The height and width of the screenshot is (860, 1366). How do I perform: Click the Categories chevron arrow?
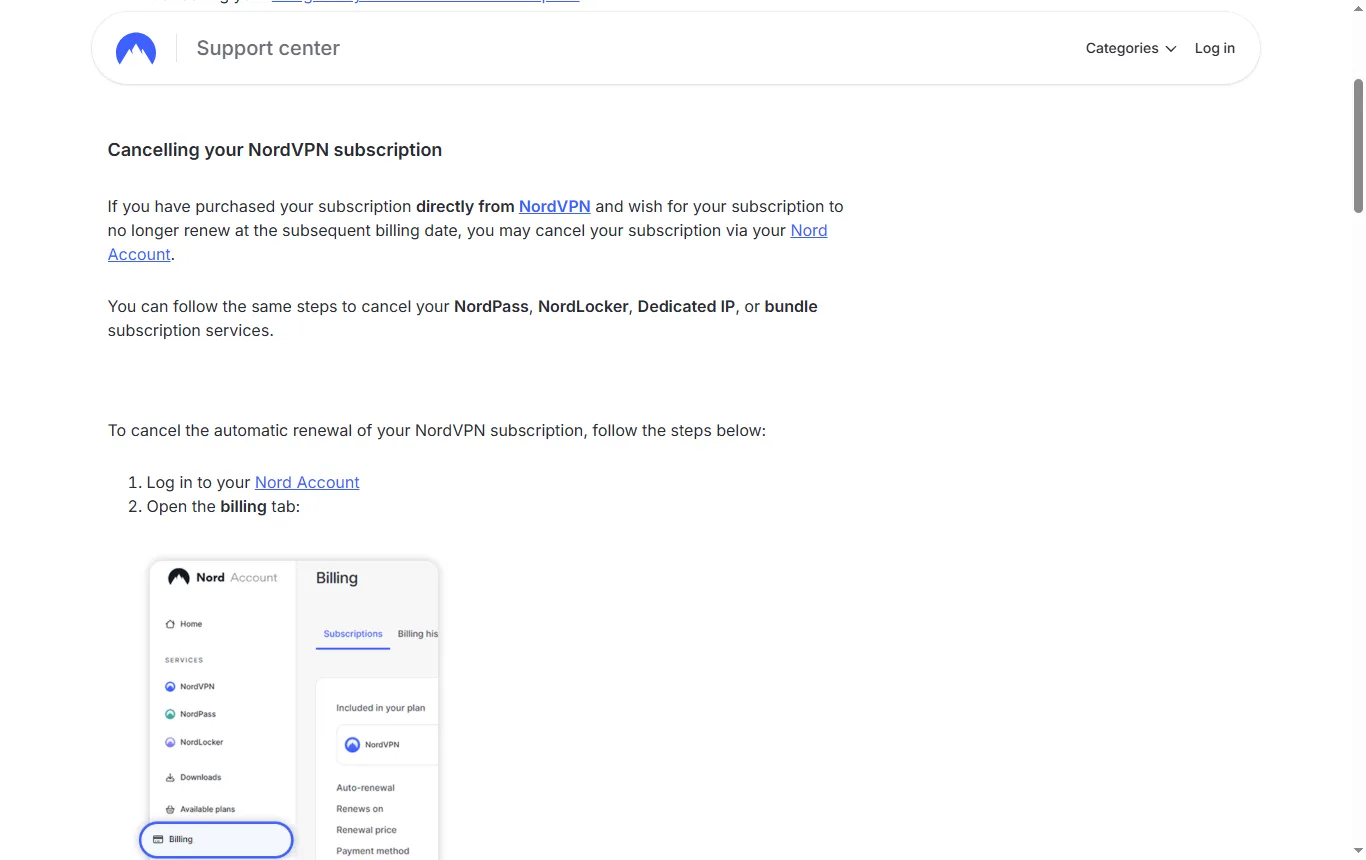point(1171,49)
